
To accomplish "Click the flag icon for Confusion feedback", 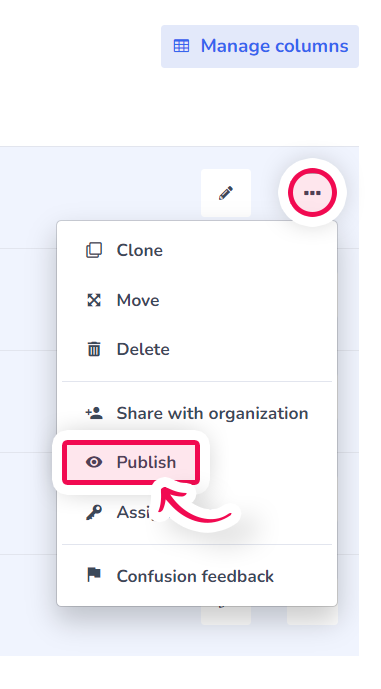I will 94,575.
